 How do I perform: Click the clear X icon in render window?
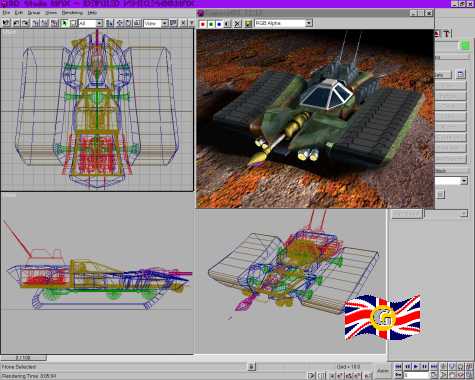[237, 23]
